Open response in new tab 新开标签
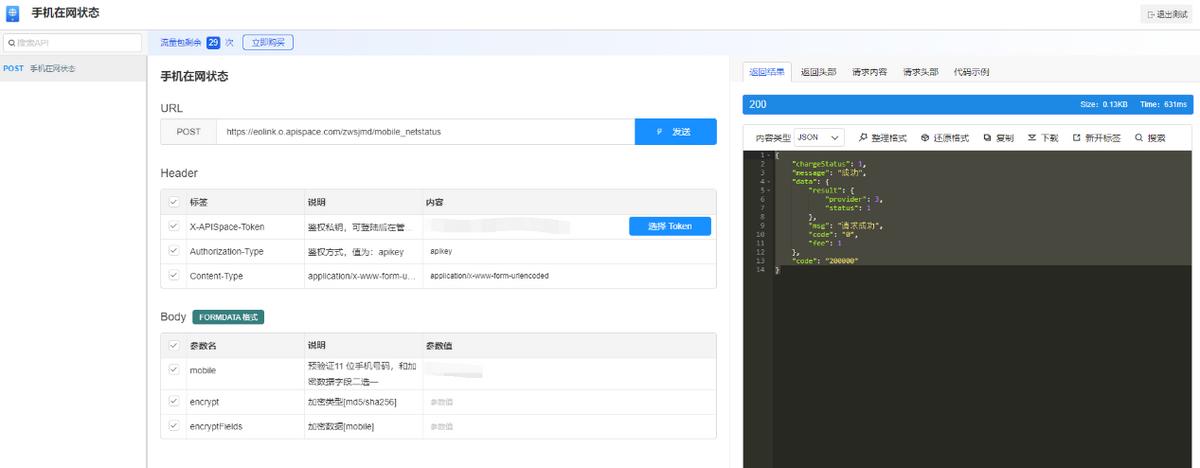 pyautogui.click(x=1077, y=138)
